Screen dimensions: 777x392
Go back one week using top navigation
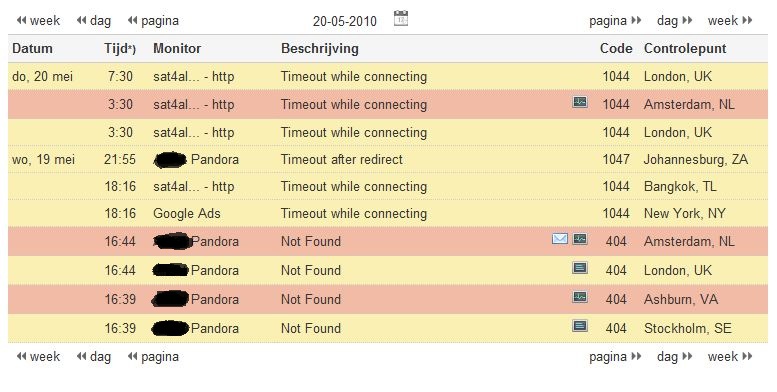click(38, 21)
